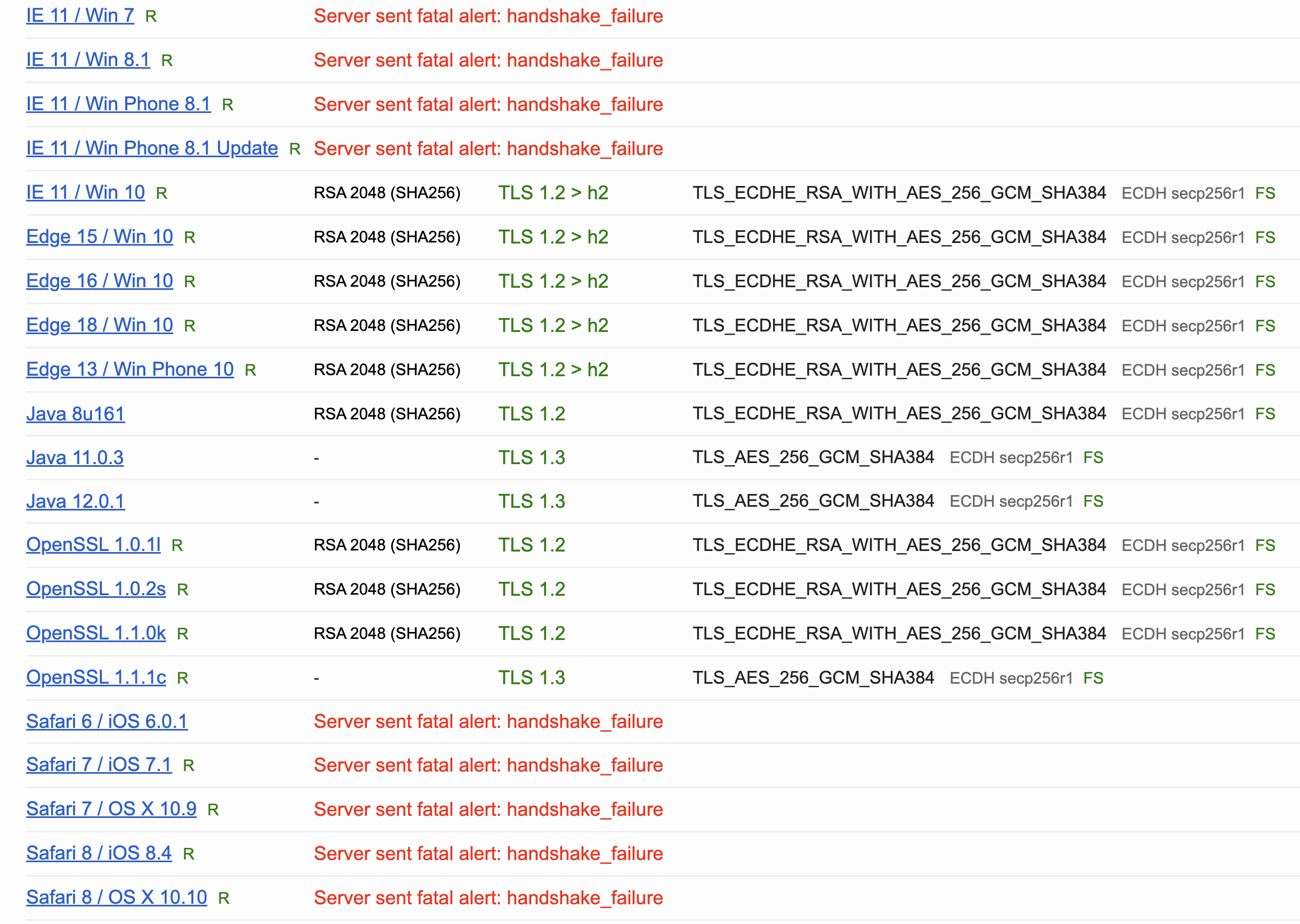Select IE 11 / Win Phone 8.1 Update link
The height and width of the screenshot is (924, 1300).
[x=151, y=148]
